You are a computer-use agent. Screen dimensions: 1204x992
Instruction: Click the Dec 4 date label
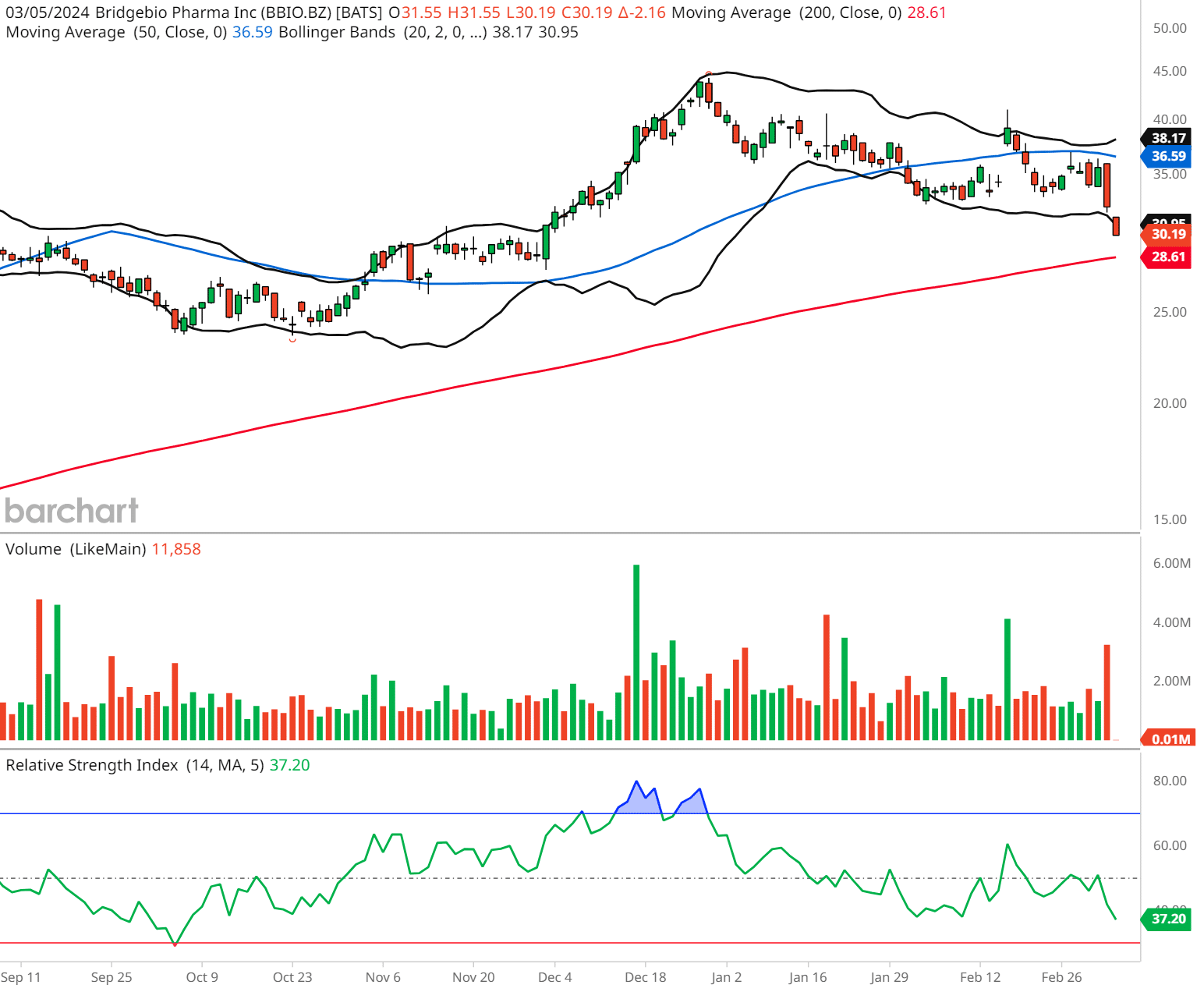(555, 977)
